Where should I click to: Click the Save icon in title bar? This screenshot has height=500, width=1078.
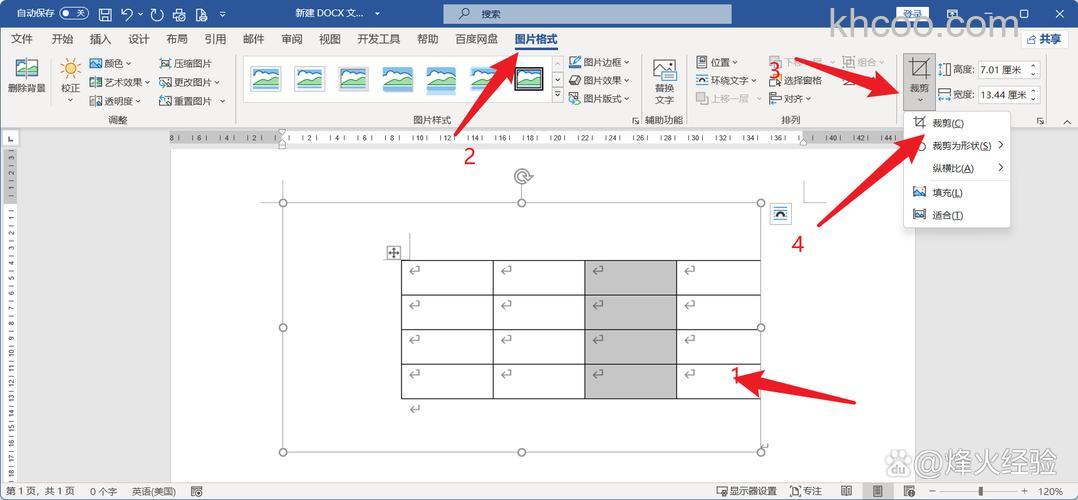point(105,14)
